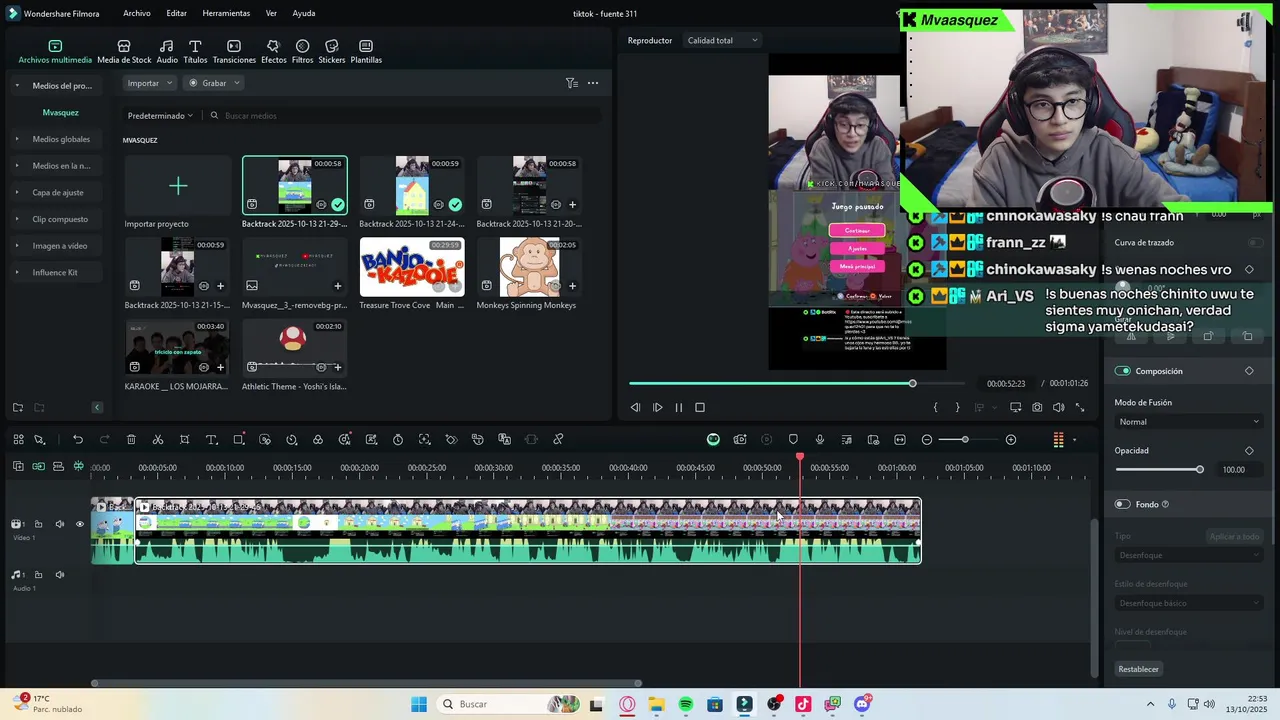Switch to the Transiciones tab

pos(234,52)
